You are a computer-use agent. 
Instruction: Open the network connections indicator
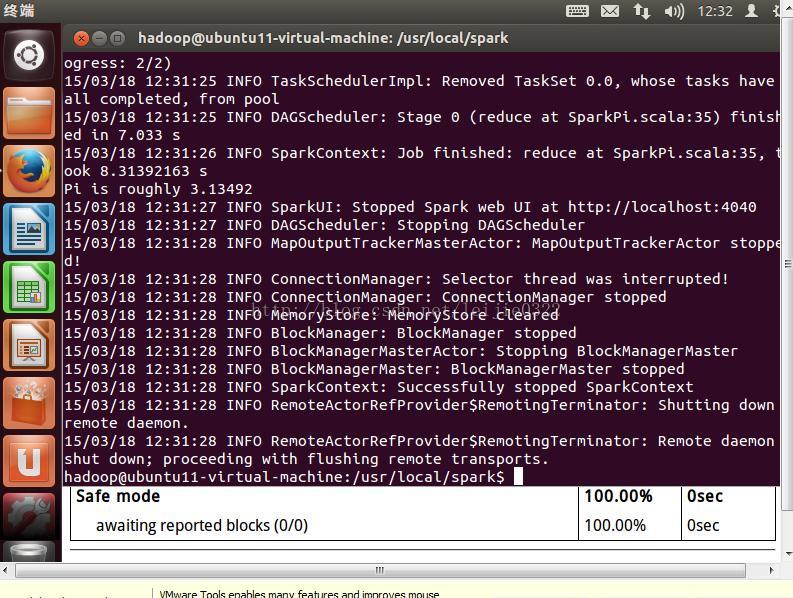click(642, 11)
